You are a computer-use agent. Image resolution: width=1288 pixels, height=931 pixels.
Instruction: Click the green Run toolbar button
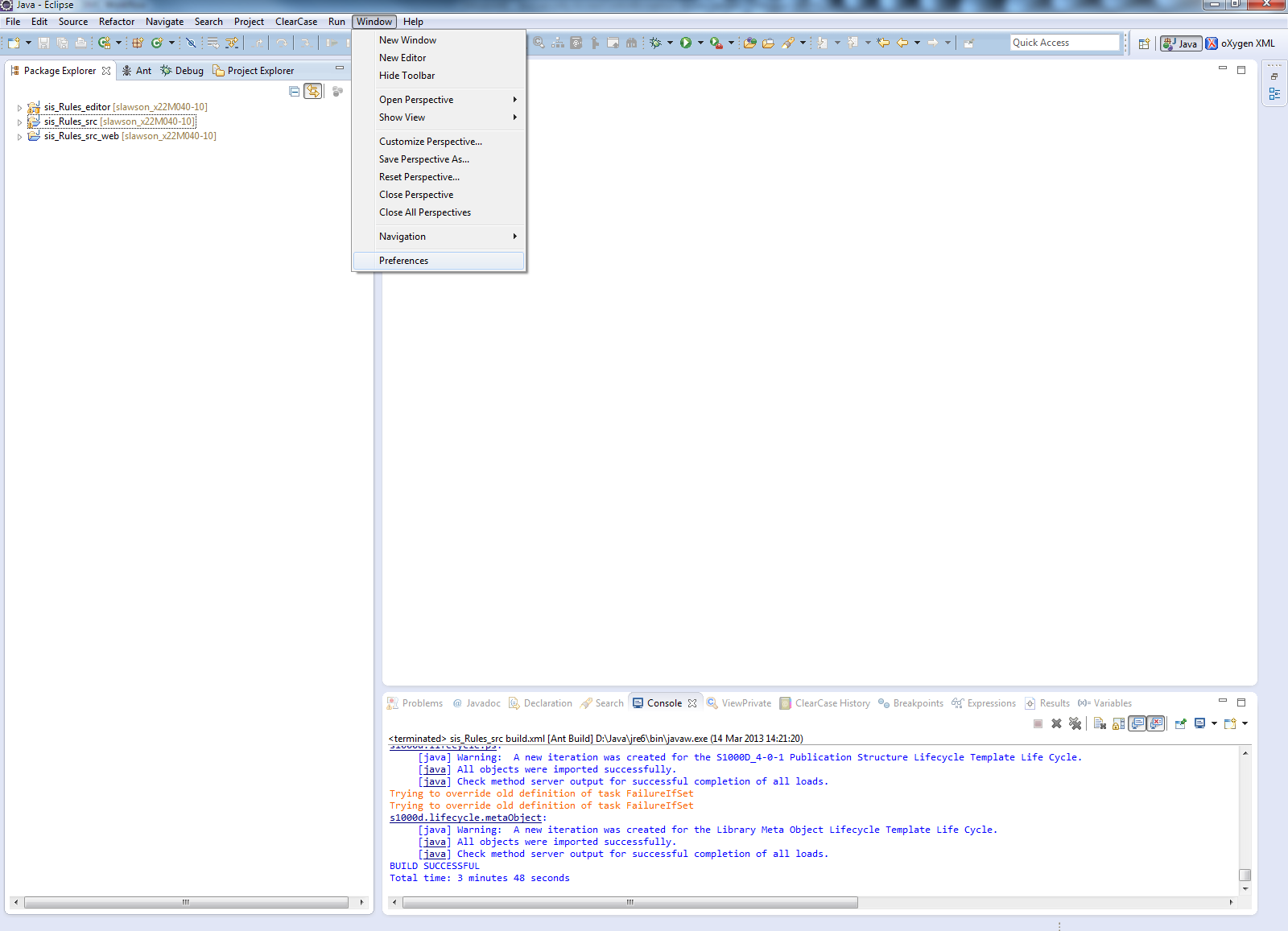click(686, 43)
